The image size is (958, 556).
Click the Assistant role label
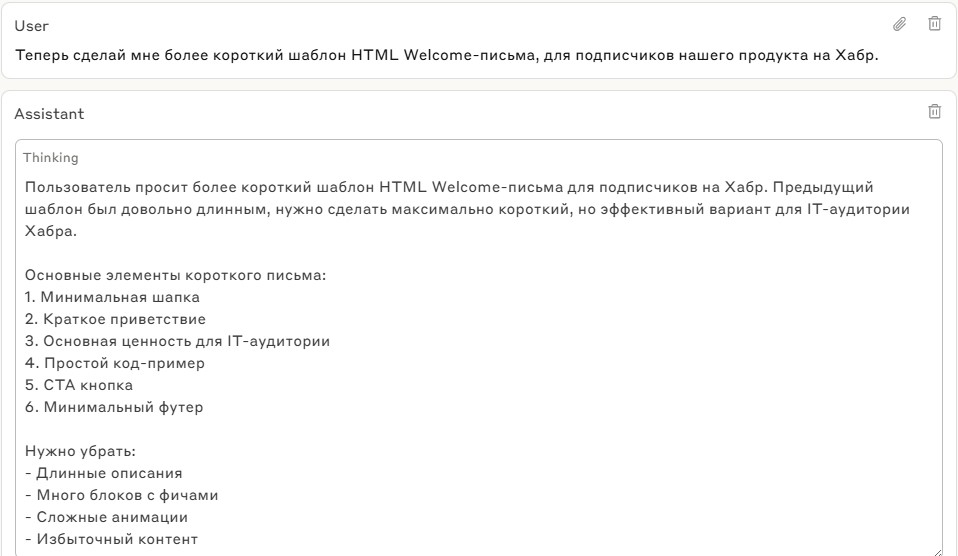49,114
